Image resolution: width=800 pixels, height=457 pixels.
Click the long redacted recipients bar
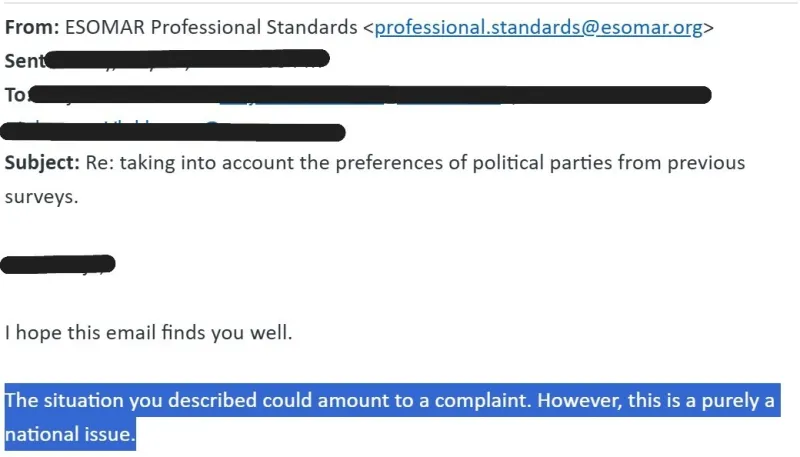[x=370, y=95]
